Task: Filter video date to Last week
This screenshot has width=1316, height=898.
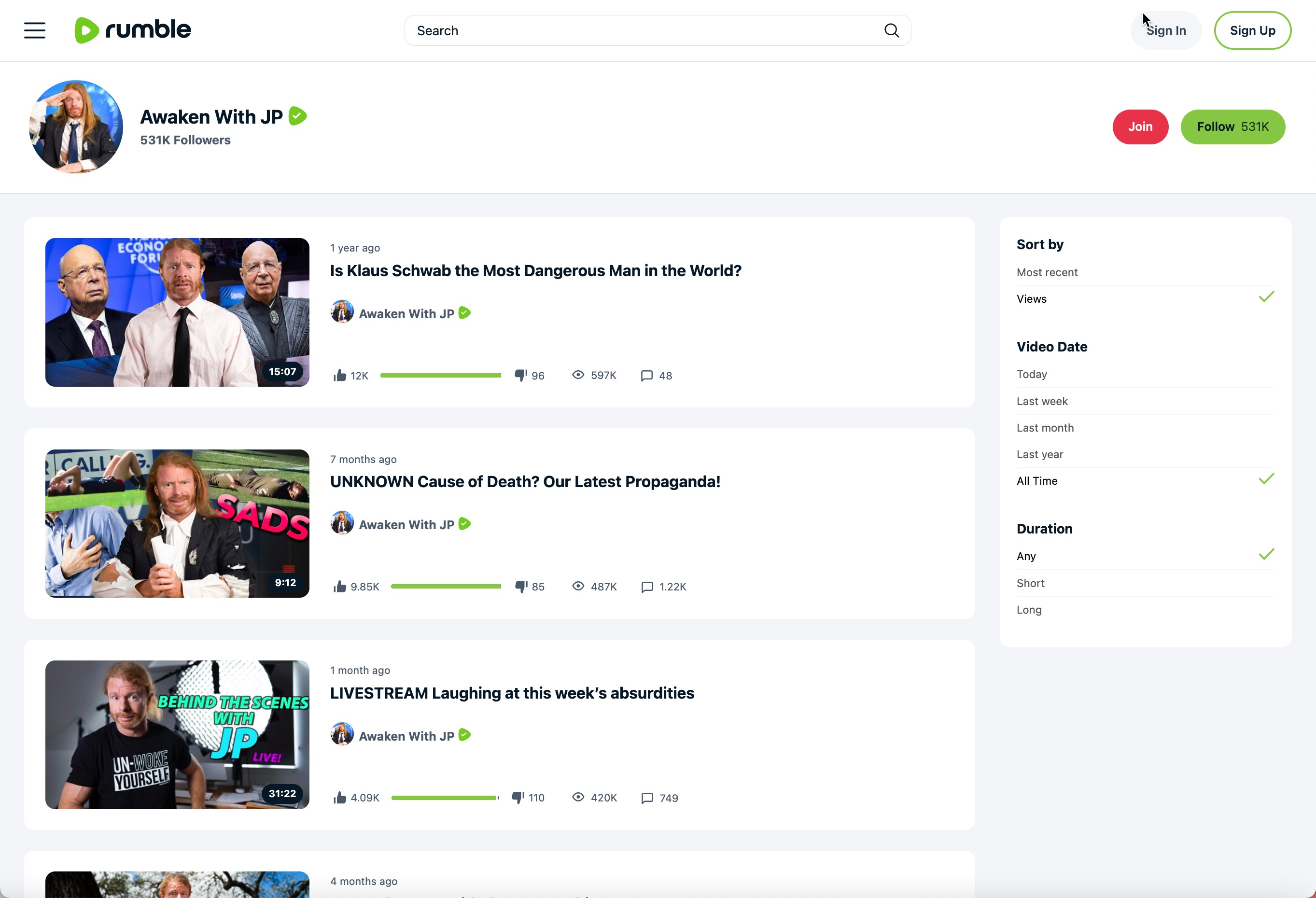Action: click(1041, 401)
